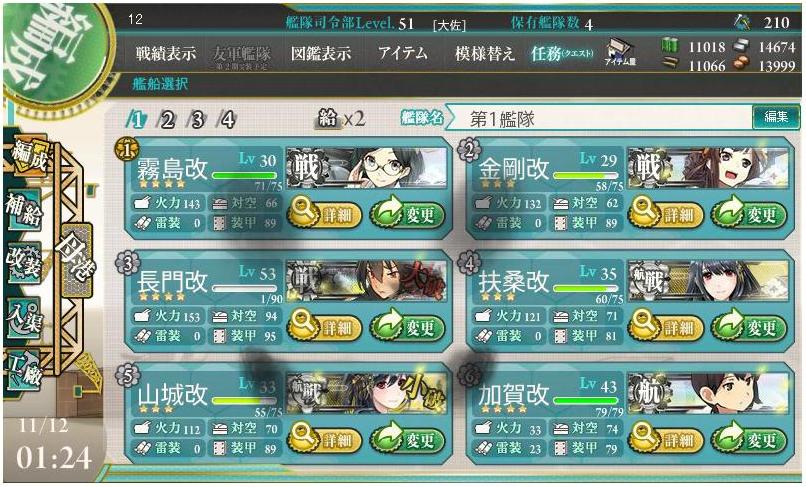Open 図鑑表示 encyclopedia menu
Screen dimensions: 806x487
pos(321,52)
